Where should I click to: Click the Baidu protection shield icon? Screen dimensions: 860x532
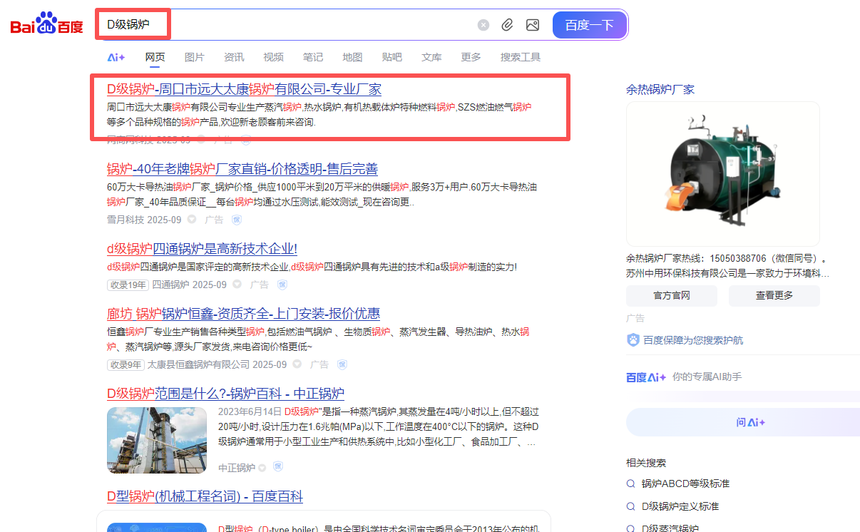[x=633, y=340]
